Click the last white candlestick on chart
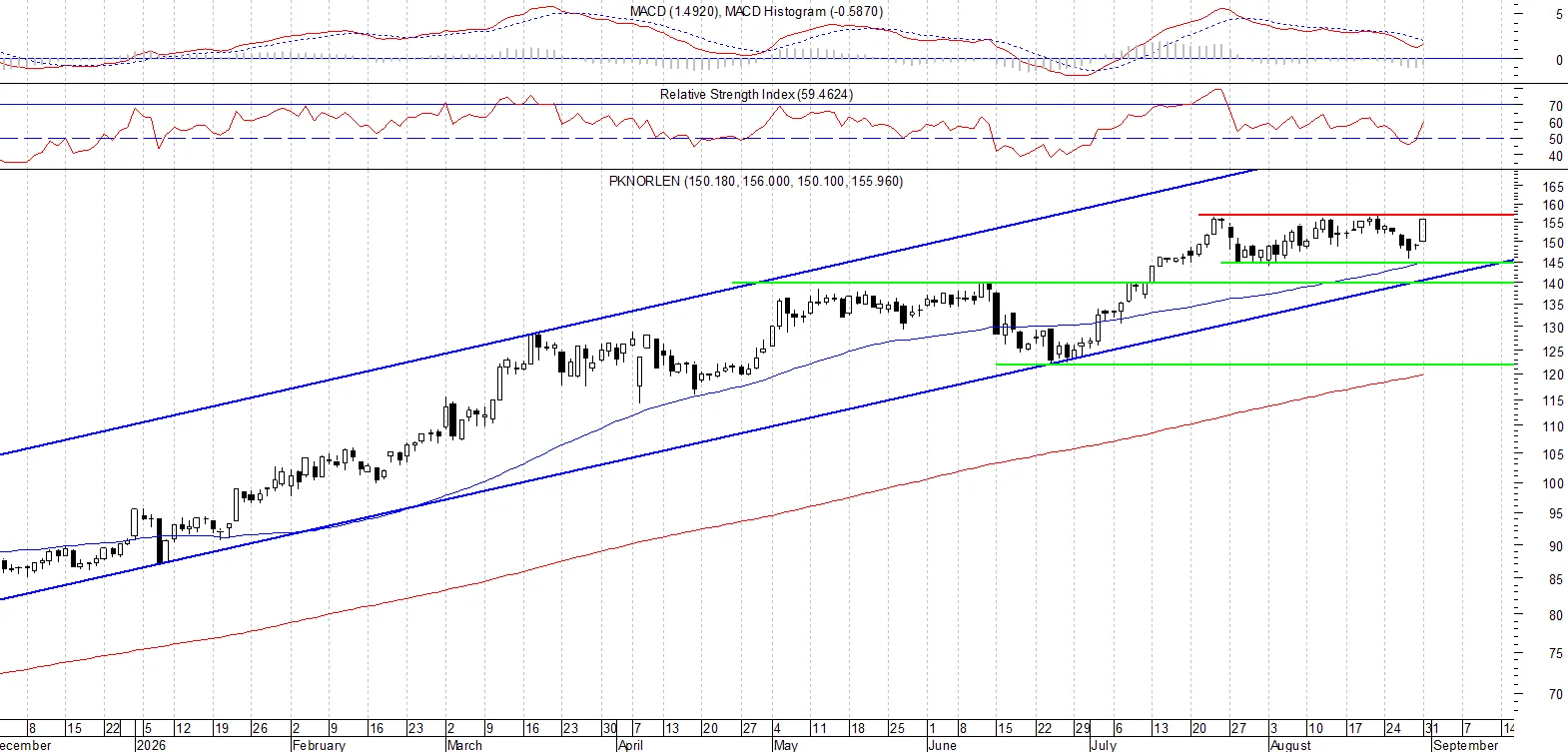The image size is (1568, 752). click(x=1422, y=231)
